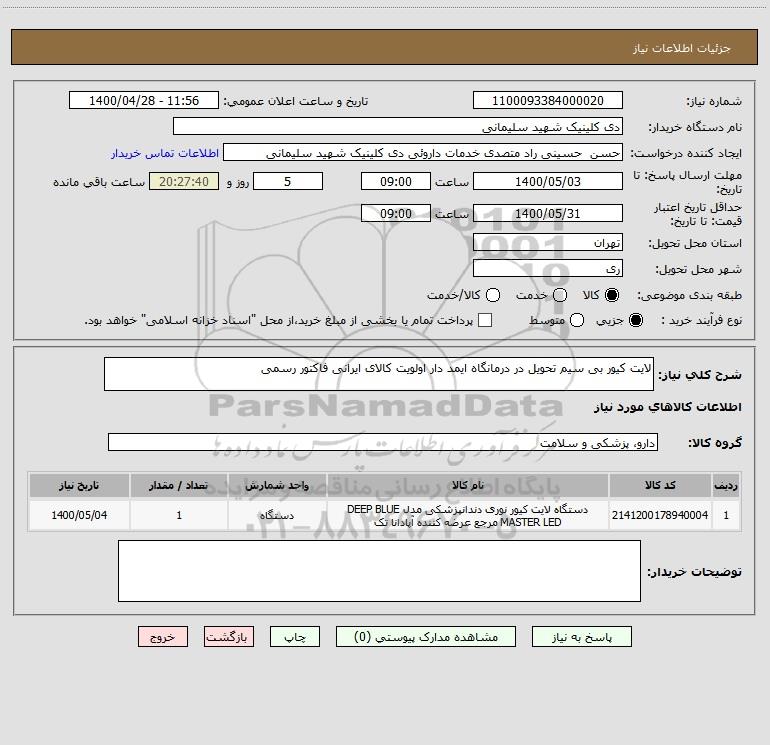This screenshot has width=770, height=745.
Task: Click the خروج exit button
Action: (x=163, y=636)
